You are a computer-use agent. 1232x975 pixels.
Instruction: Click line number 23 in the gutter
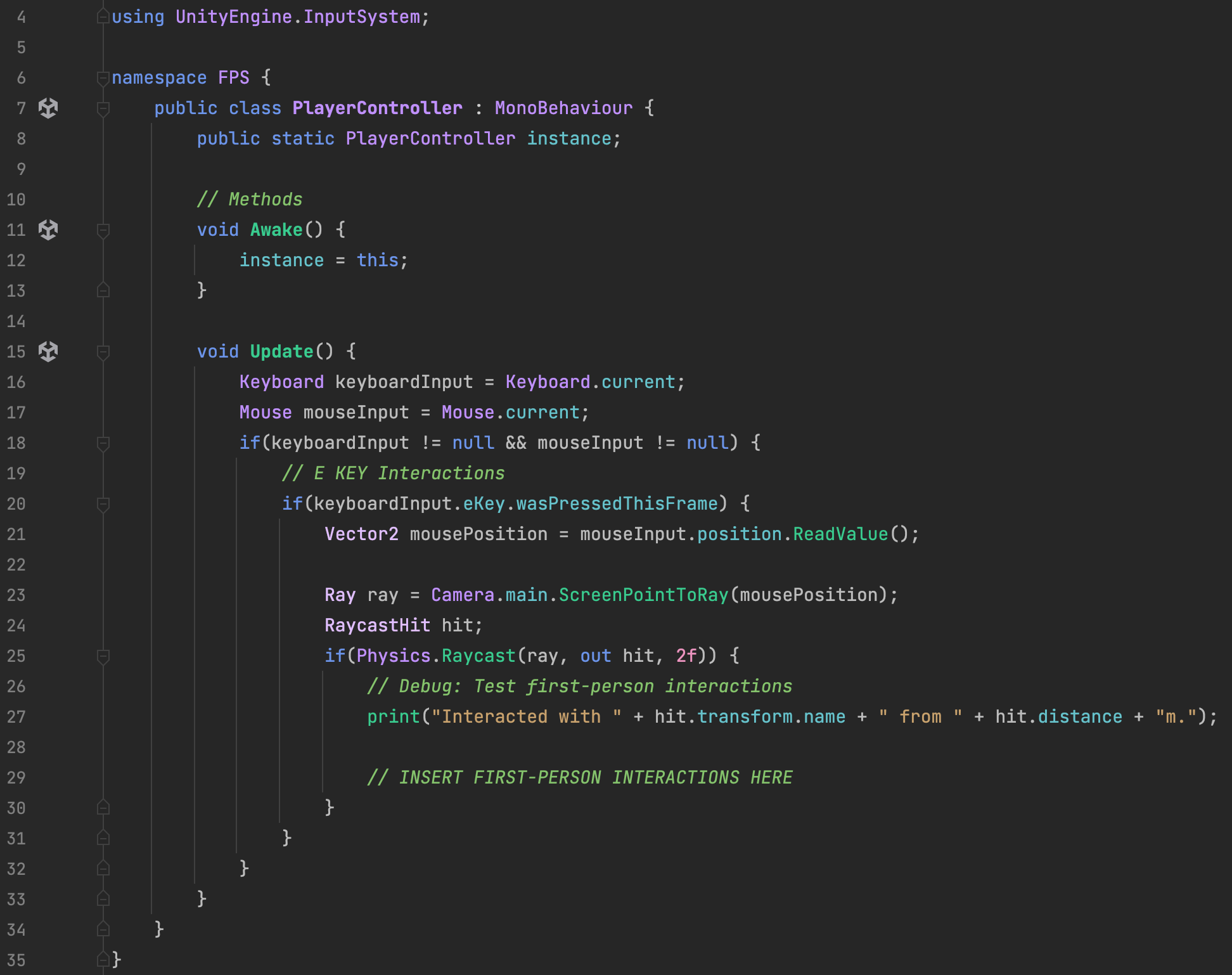coord(16,595)
